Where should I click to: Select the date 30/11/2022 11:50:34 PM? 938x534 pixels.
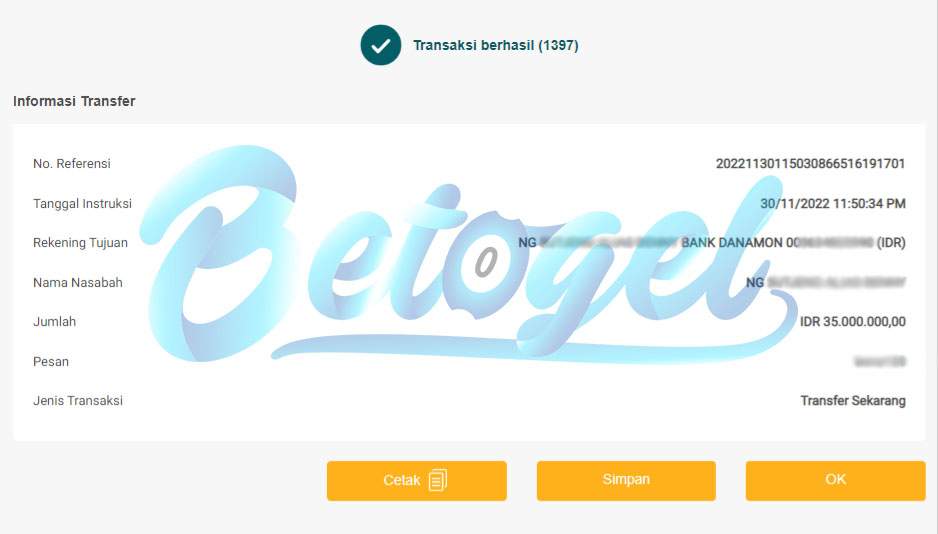[x=832, y=203]
